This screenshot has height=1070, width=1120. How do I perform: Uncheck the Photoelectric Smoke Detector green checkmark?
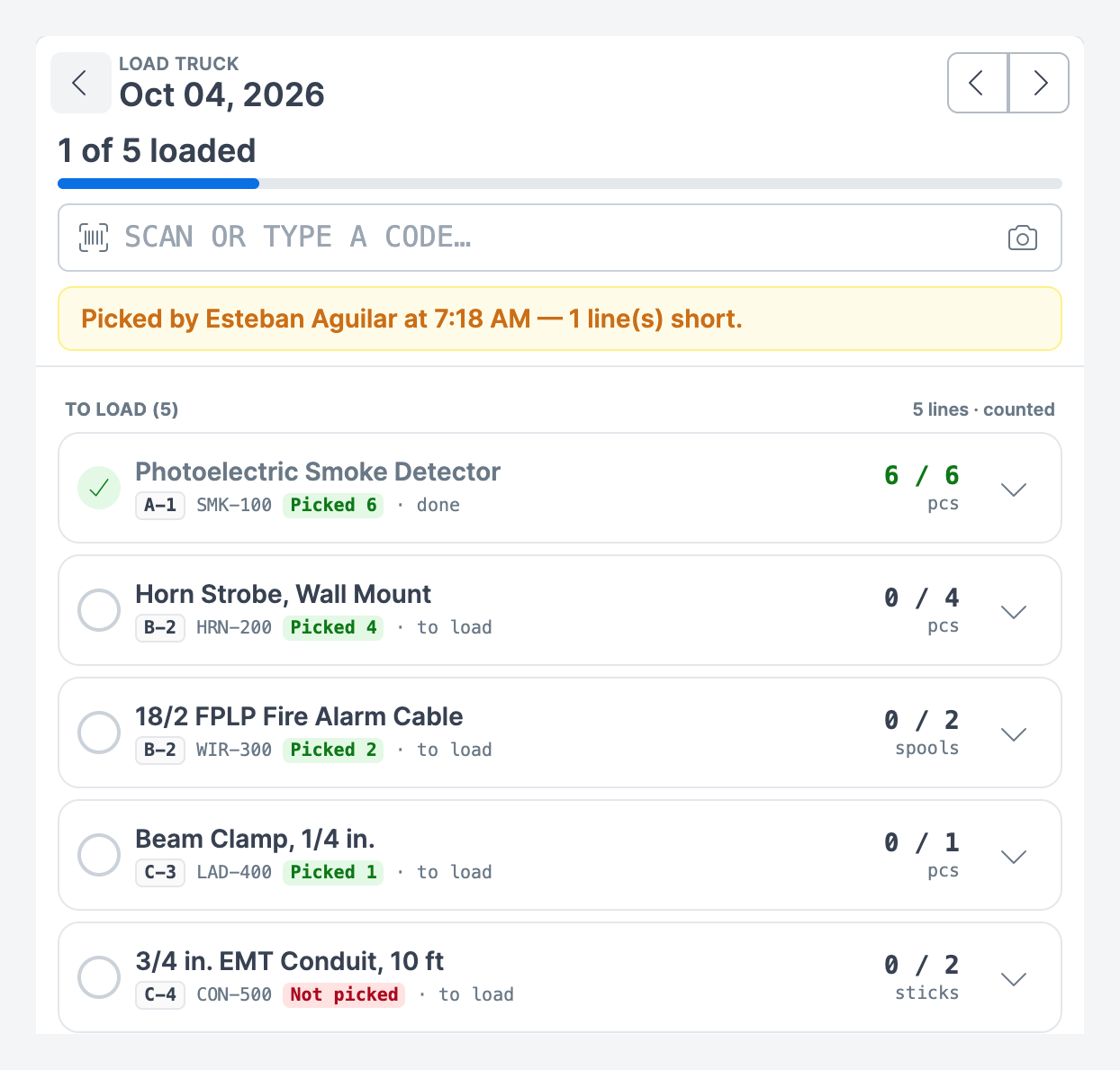[99, 488]
